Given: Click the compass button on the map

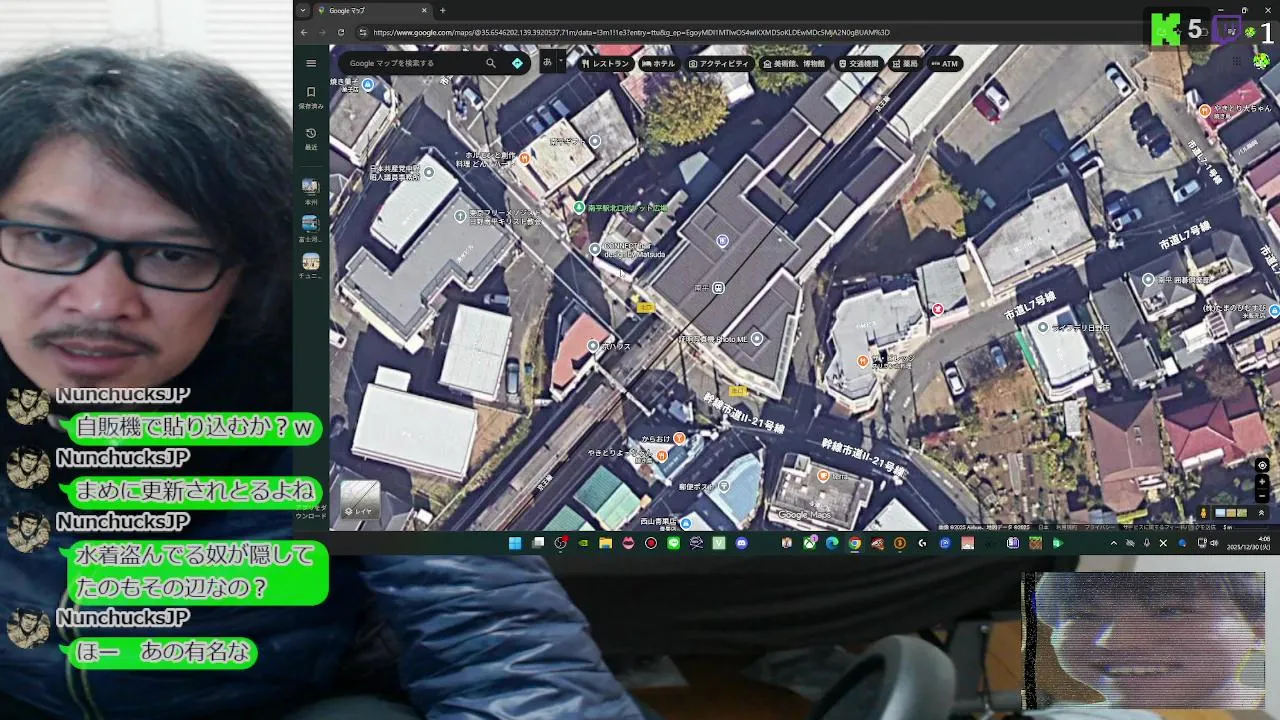Looking at the screenshot, I should 1262,465.
